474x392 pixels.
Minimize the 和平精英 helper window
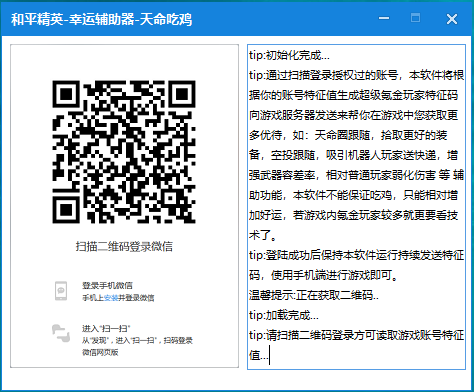(384, 18)
